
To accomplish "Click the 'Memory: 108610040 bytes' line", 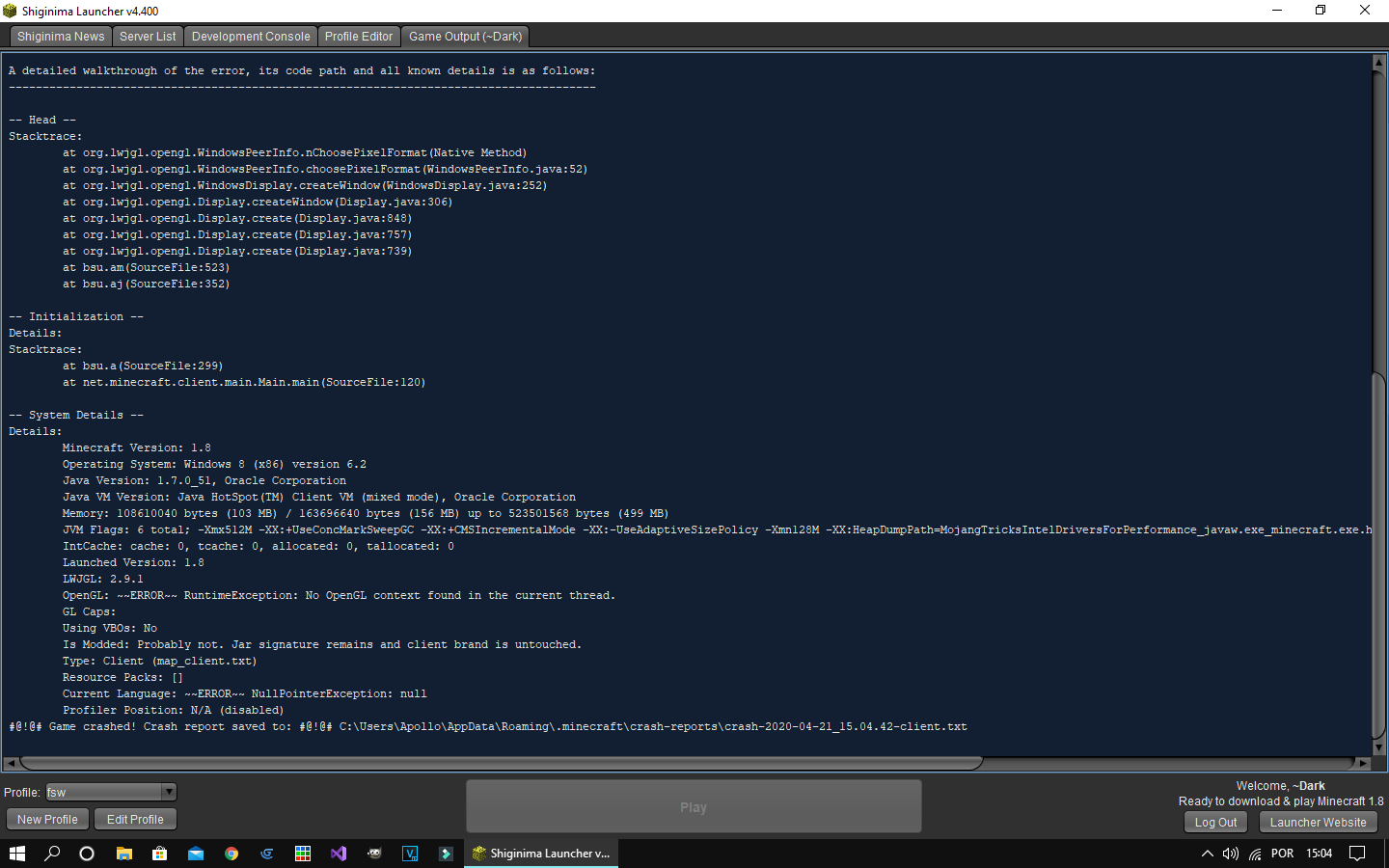I will click(366, 513).
